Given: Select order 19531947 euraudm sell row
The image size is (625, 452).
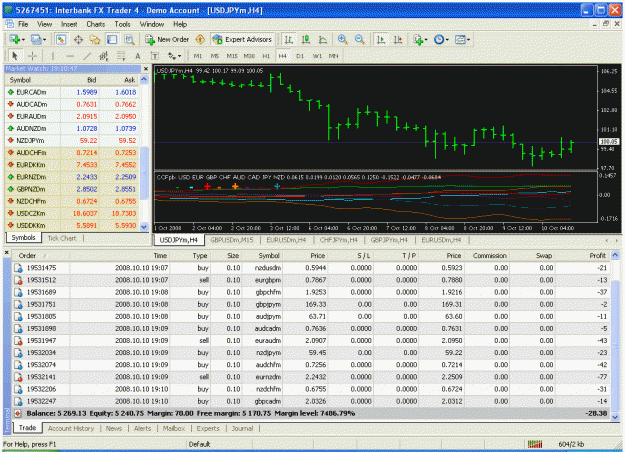Looking at the screenshot, I should [x=311, y=340].
